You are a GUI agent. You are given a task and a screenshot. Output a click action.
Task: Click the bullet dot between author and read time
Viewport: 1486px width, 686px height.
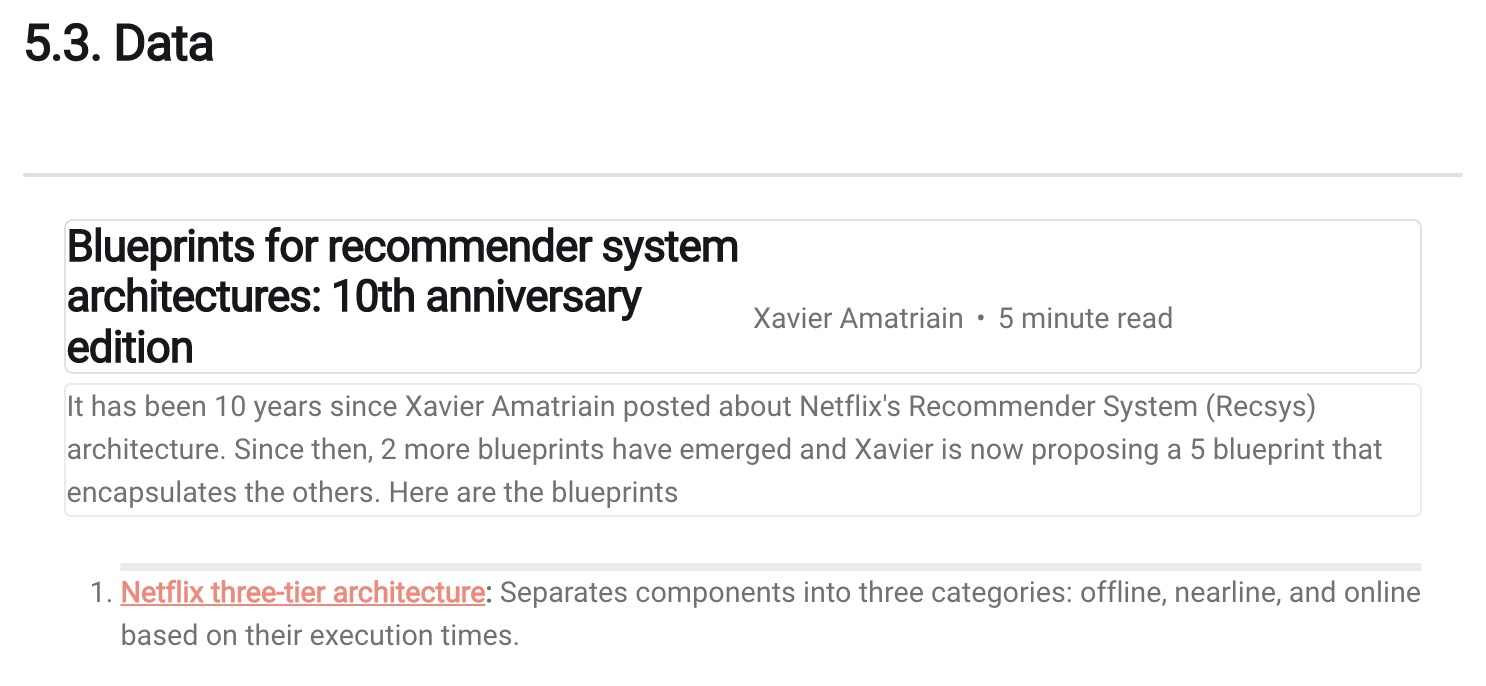click(x=981, y=319)
